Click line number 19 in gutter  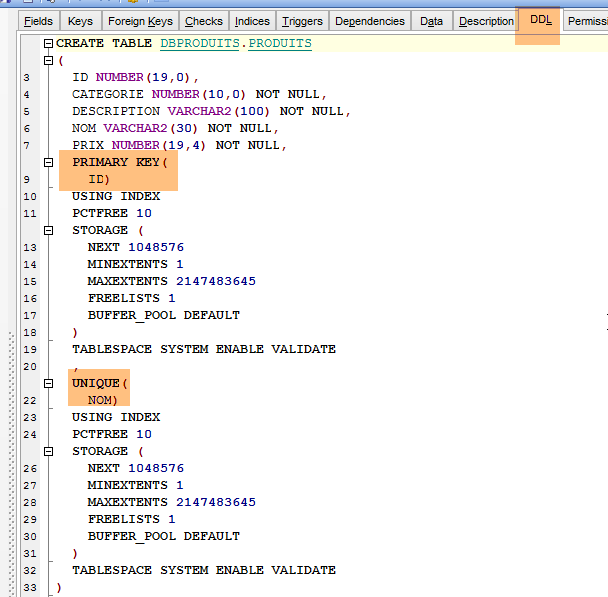pyautogui.click(x=29, y=349)
